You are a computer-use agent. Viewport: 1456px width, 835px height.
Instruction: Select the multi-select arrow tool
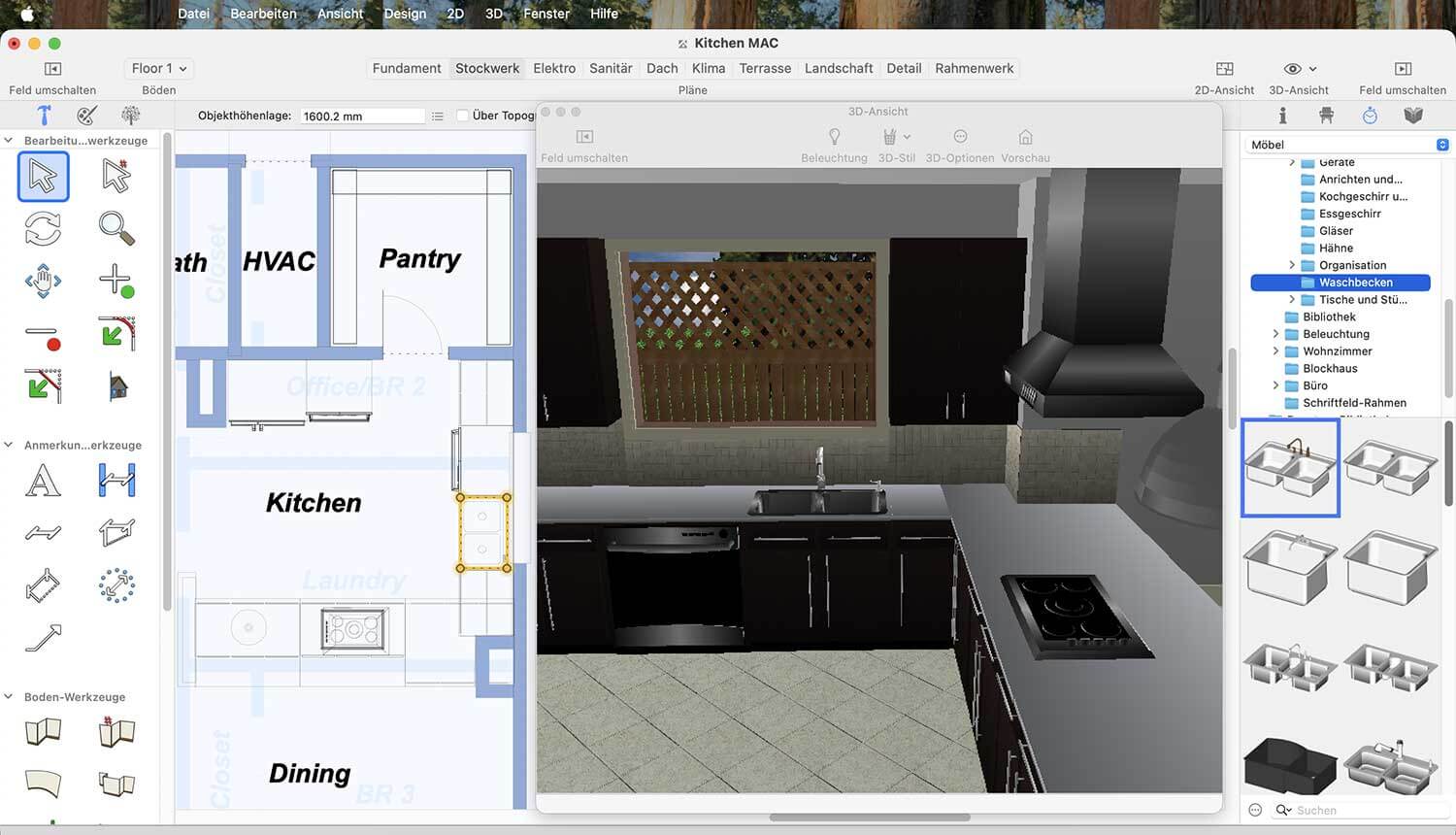coord(116,177)
